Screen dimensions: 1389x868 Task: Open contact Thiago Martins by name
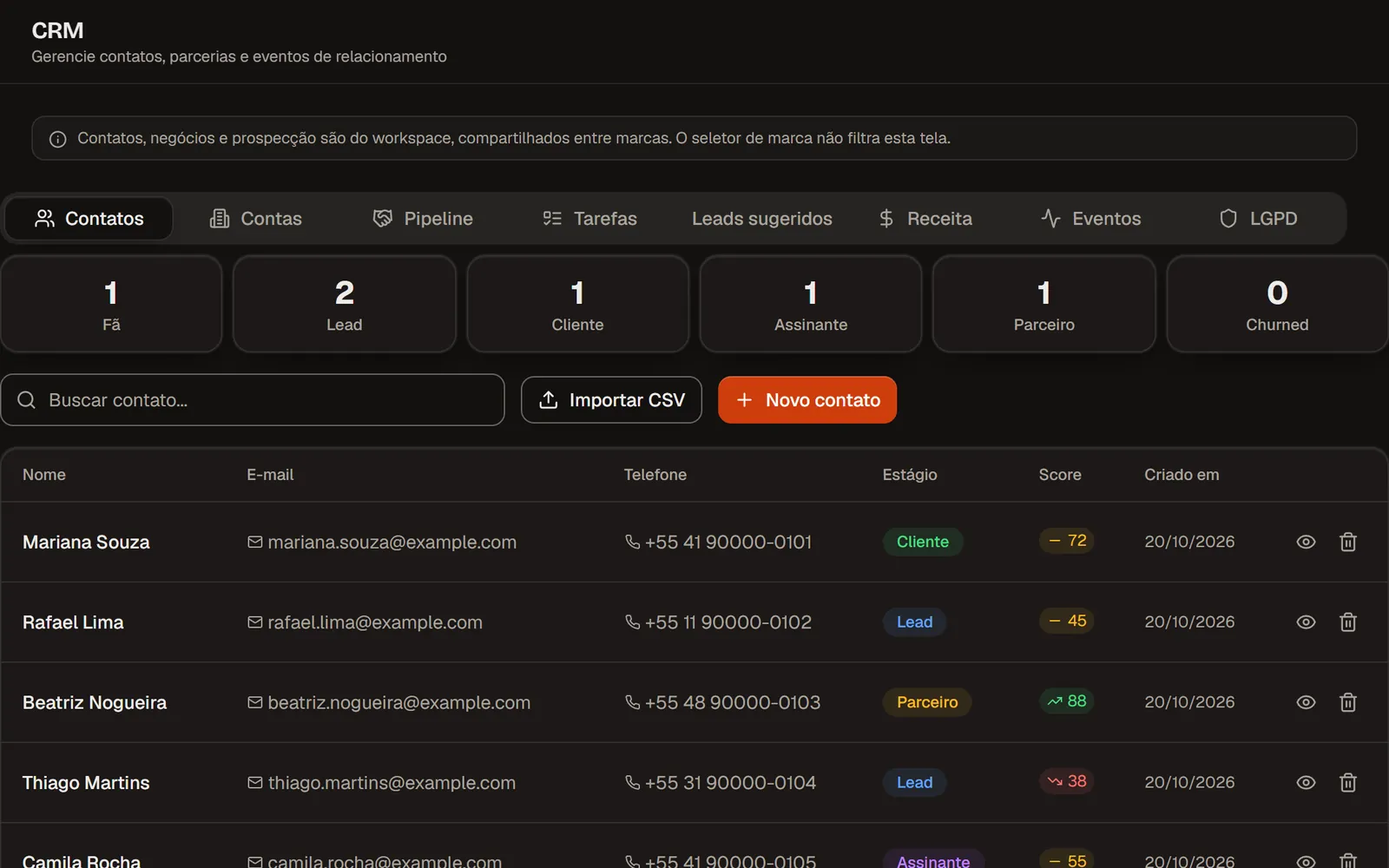point(86,783)
